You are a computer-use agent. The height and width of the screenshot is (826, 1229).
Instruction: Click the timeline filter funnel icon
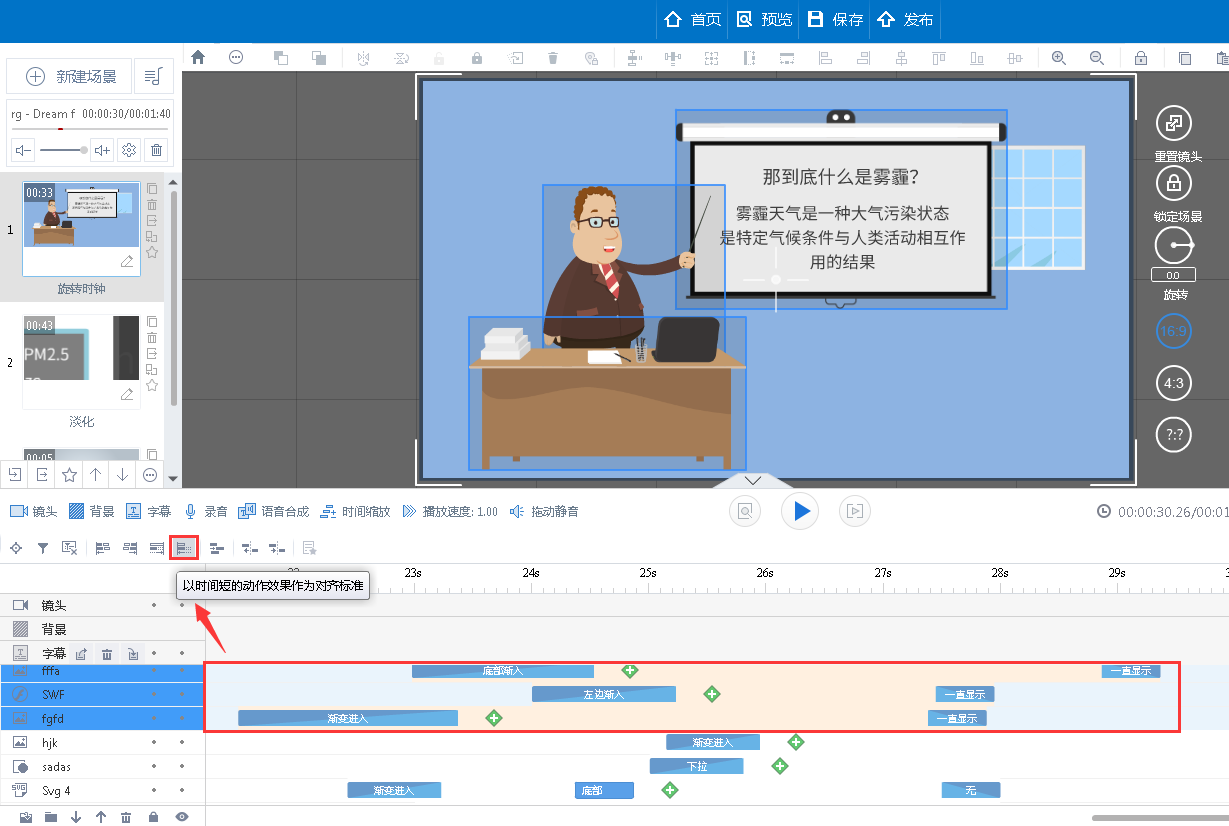click(x=44, y=547)
